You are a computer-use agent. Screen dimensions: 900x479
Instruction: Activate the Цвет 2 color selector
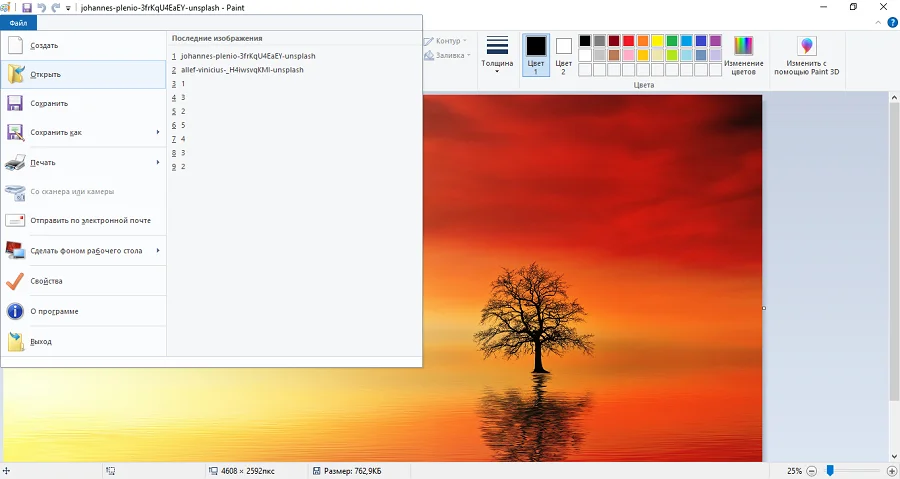(564, 54)
